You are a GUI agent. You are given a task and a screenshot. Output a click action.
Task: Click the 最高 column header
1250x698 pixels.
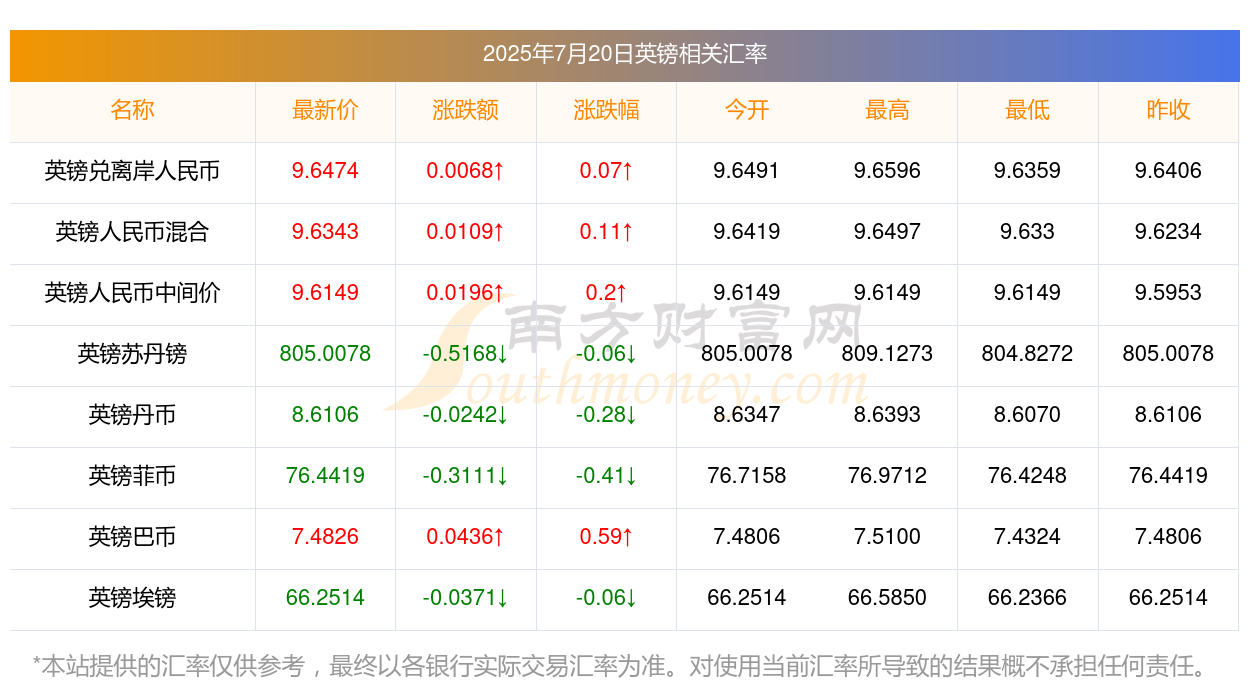coord(887,110)
